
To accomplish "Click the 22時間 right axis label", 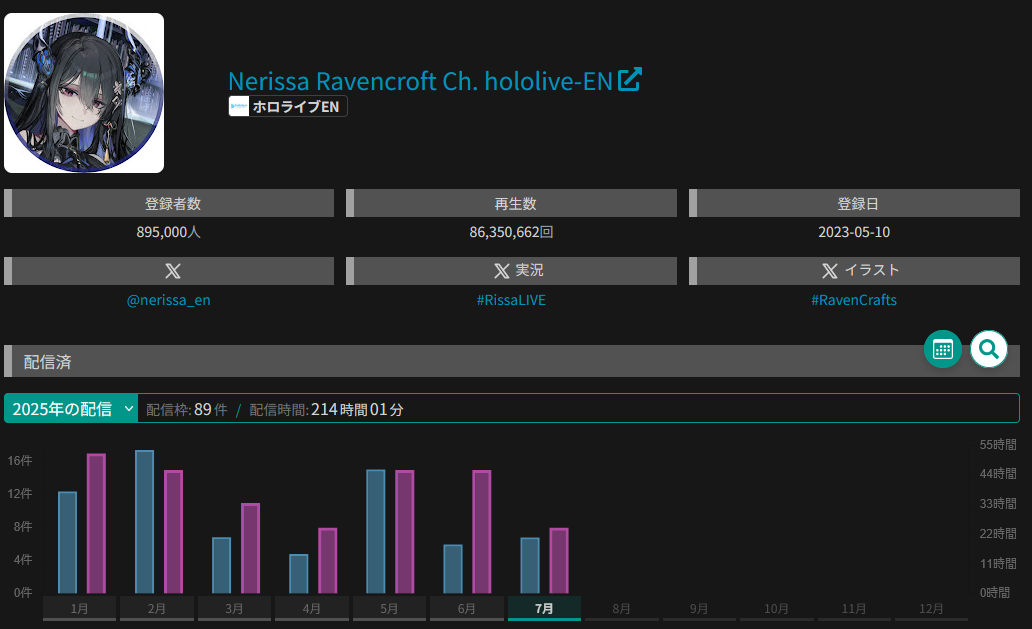I will pos(998,534).
